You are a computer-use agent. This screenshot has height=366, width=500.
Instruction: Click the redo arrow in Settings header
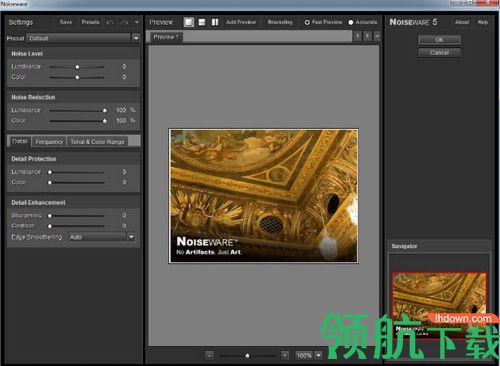click(125, 22)
